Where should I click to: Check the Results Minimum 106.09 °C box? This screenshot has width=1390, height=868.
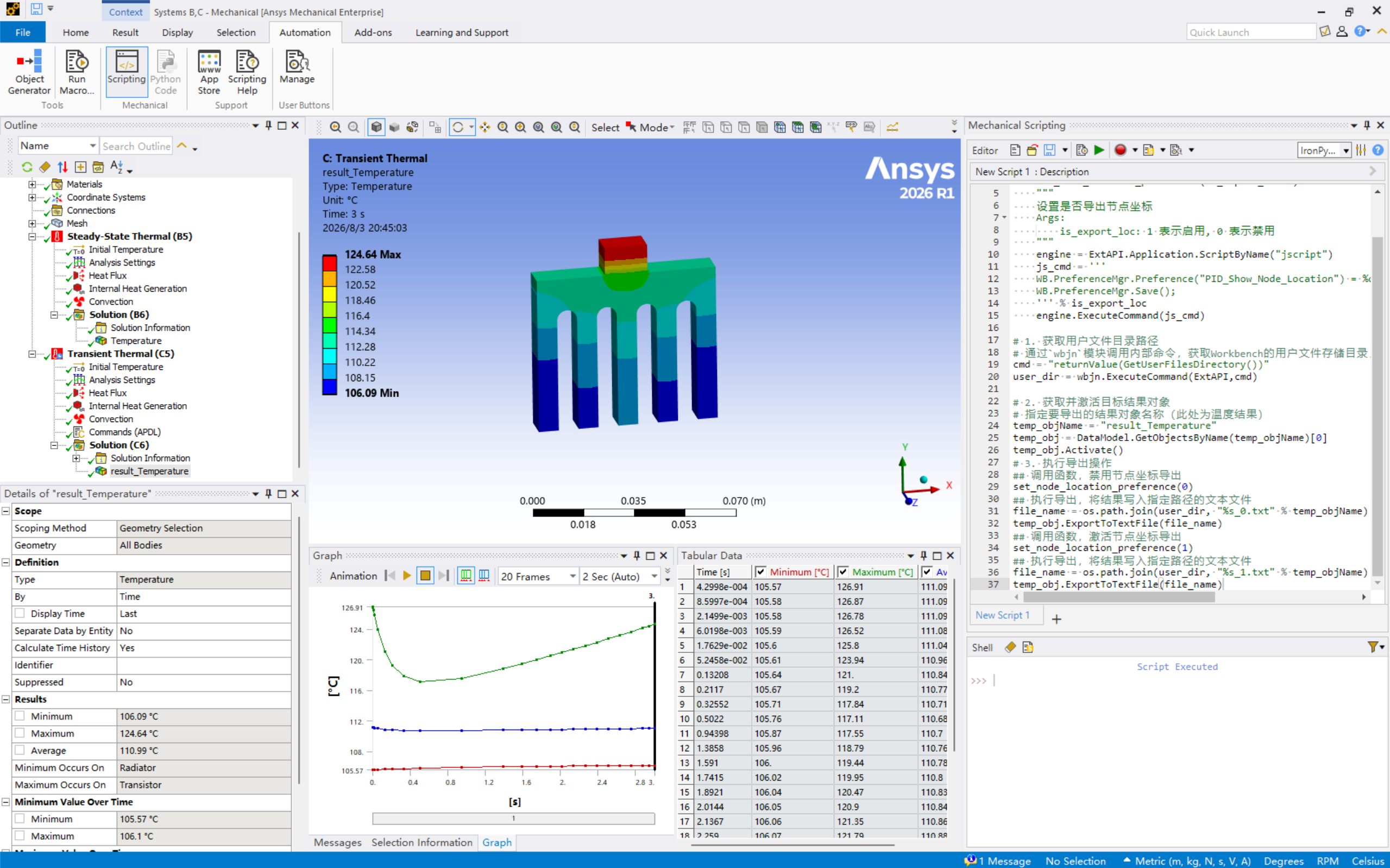tap(20, 716)
